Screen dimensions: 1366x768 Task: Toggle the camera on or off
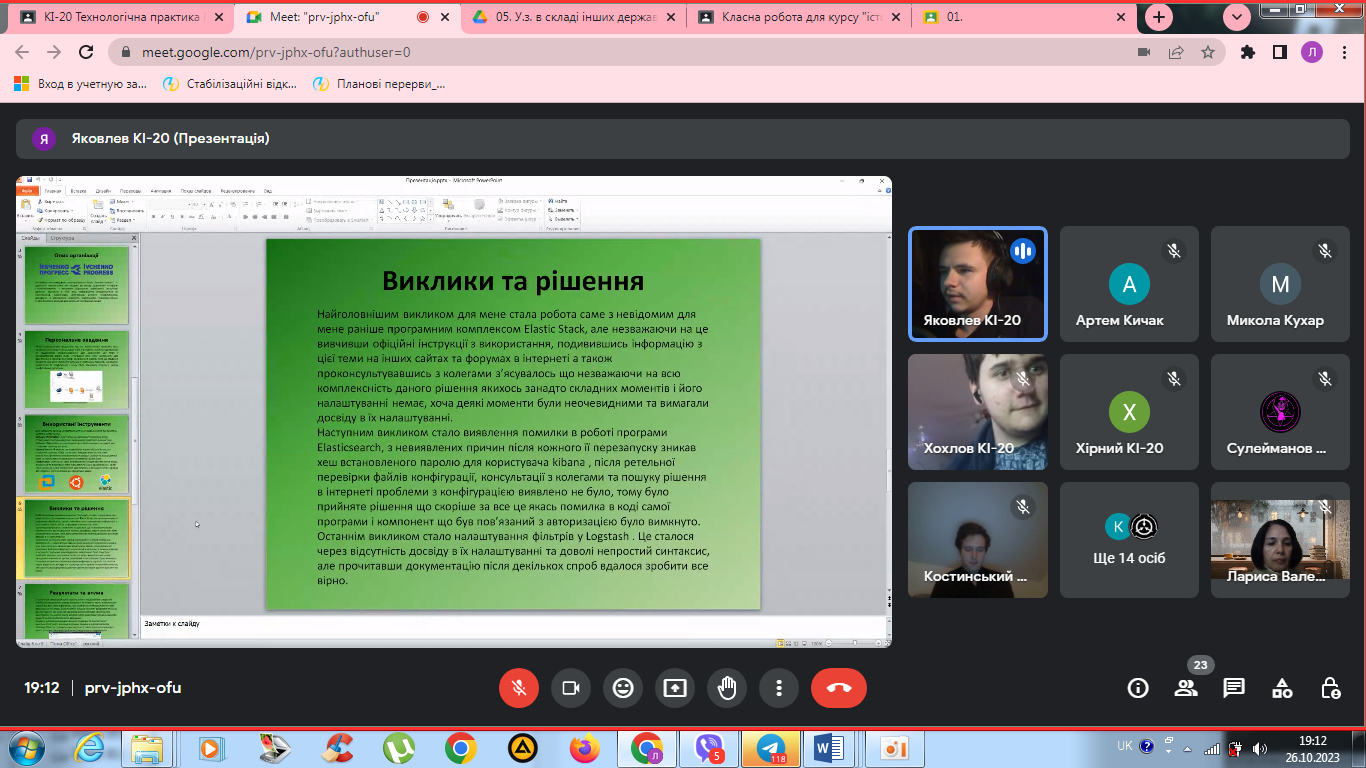[571, 688]
